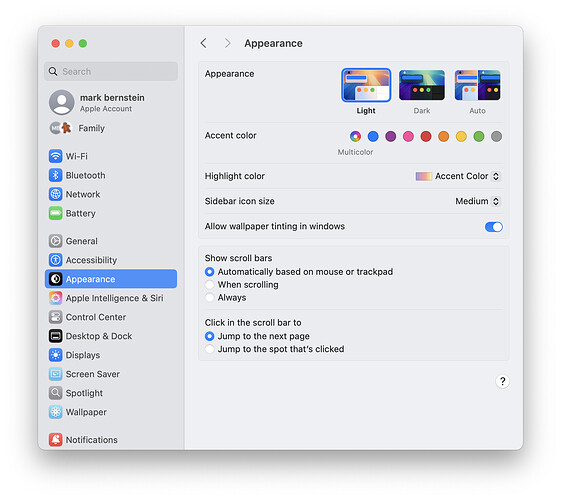
Task: Pick the Multicolor accent color
Action: click(355, 136)
